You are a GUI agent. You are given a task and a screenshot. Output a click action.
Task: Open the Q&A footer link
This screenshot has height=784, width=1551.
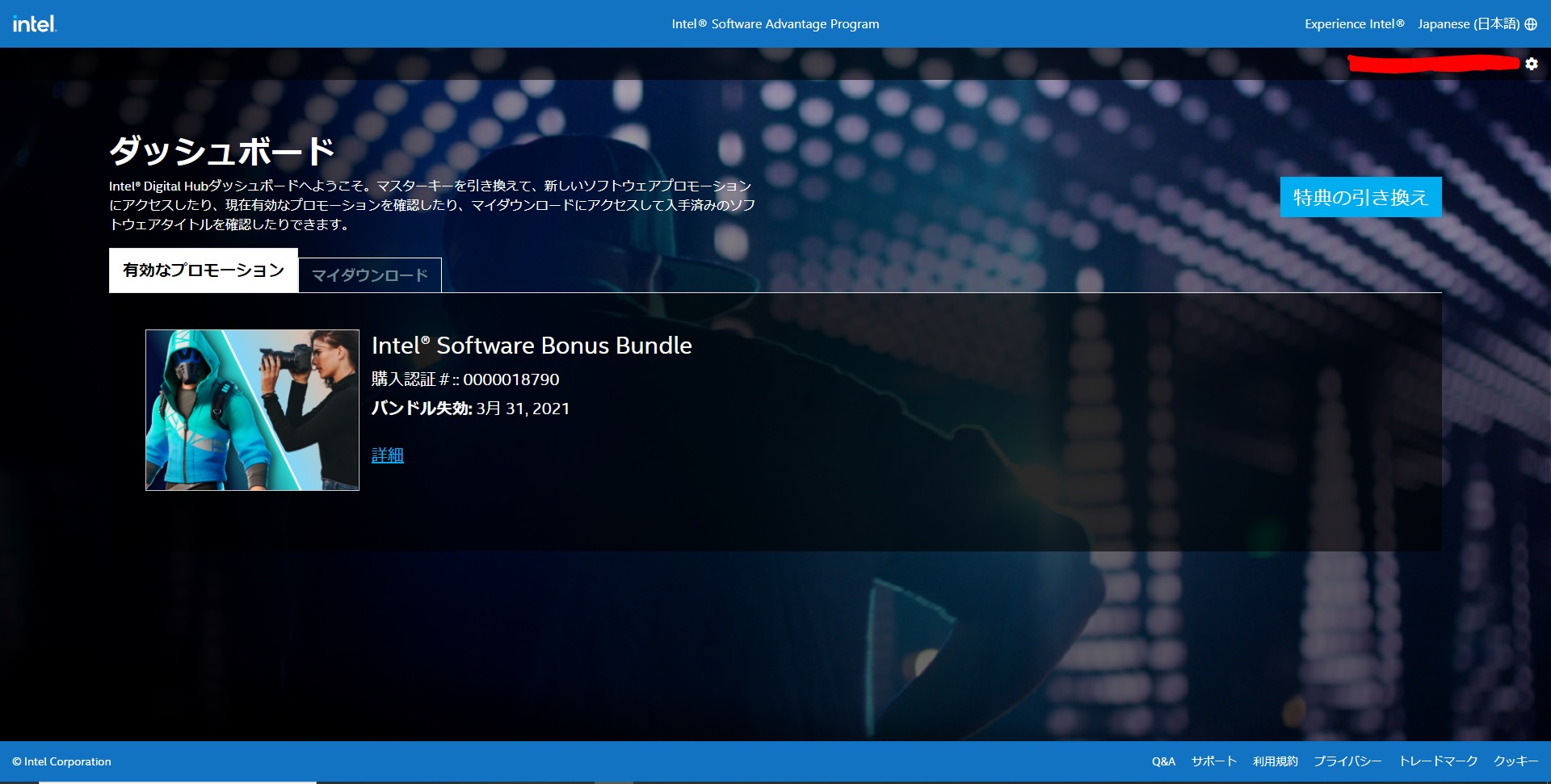point(1163,761)
